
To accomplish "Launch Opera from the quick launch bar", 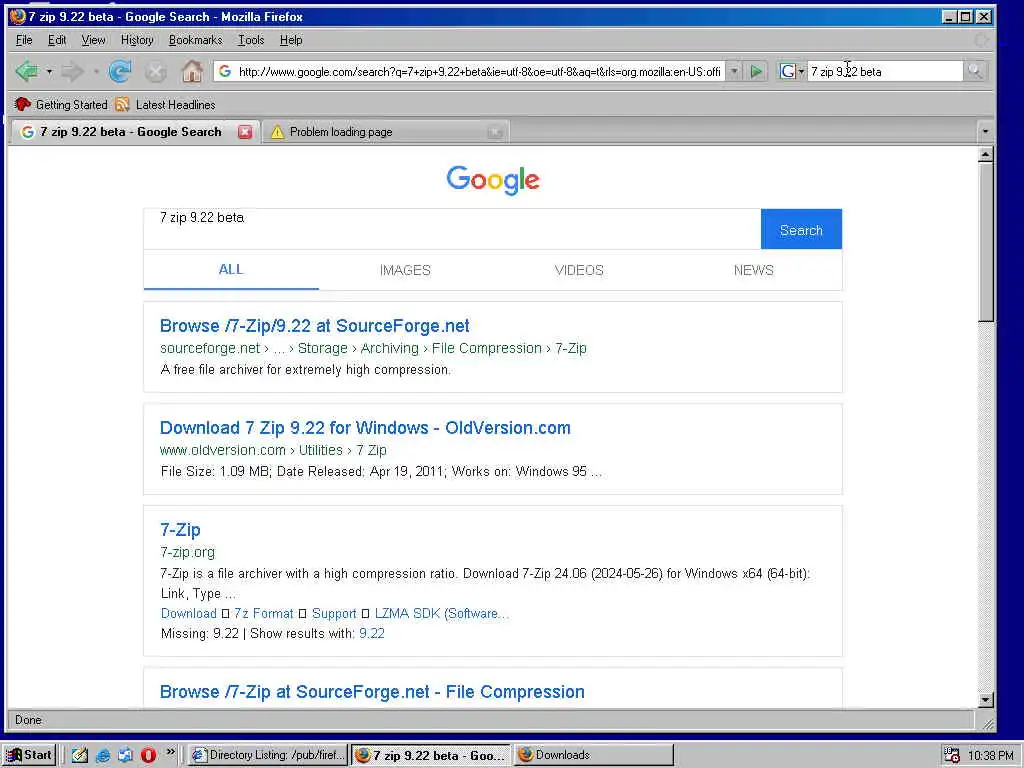I will tap(148, 755).
